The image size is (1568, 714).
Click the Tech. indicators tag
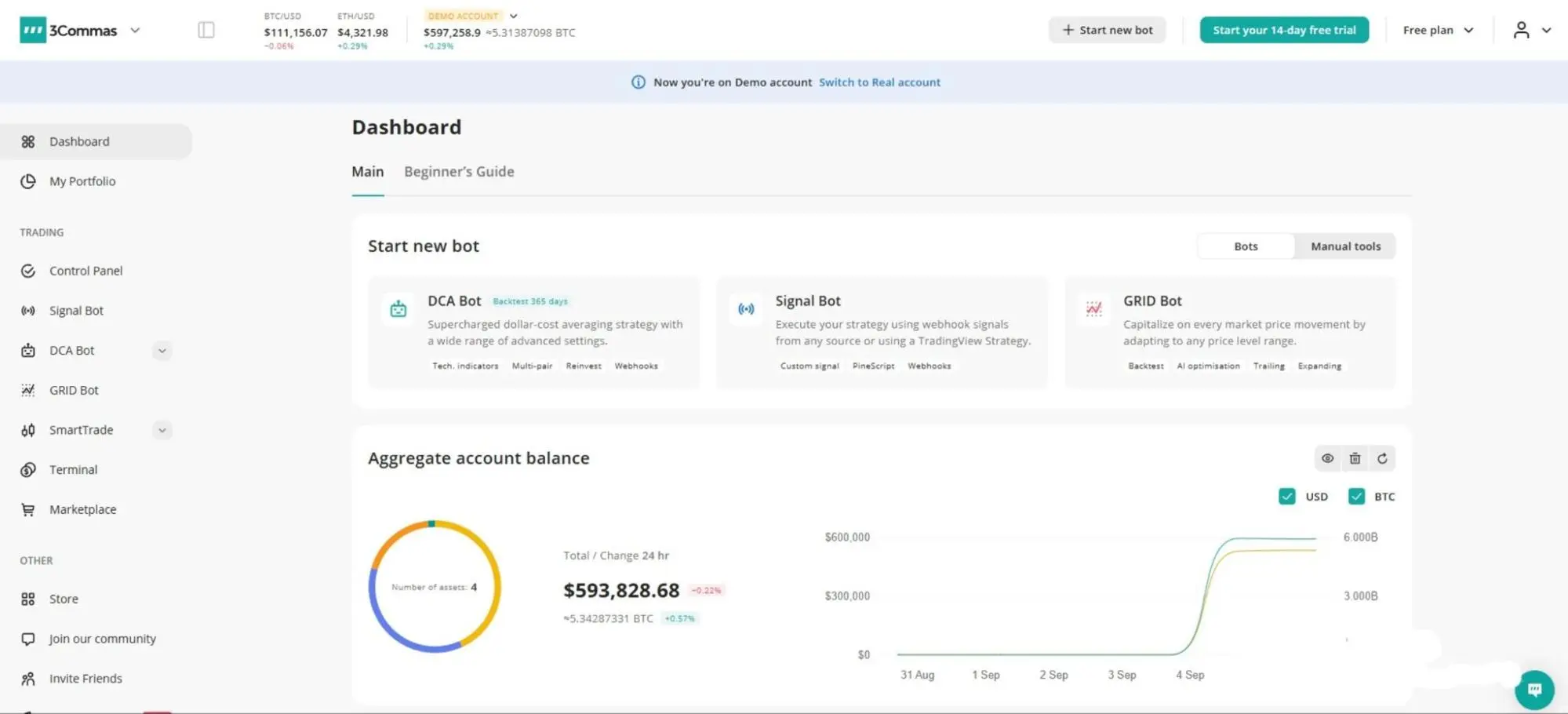tap(465, 366)
